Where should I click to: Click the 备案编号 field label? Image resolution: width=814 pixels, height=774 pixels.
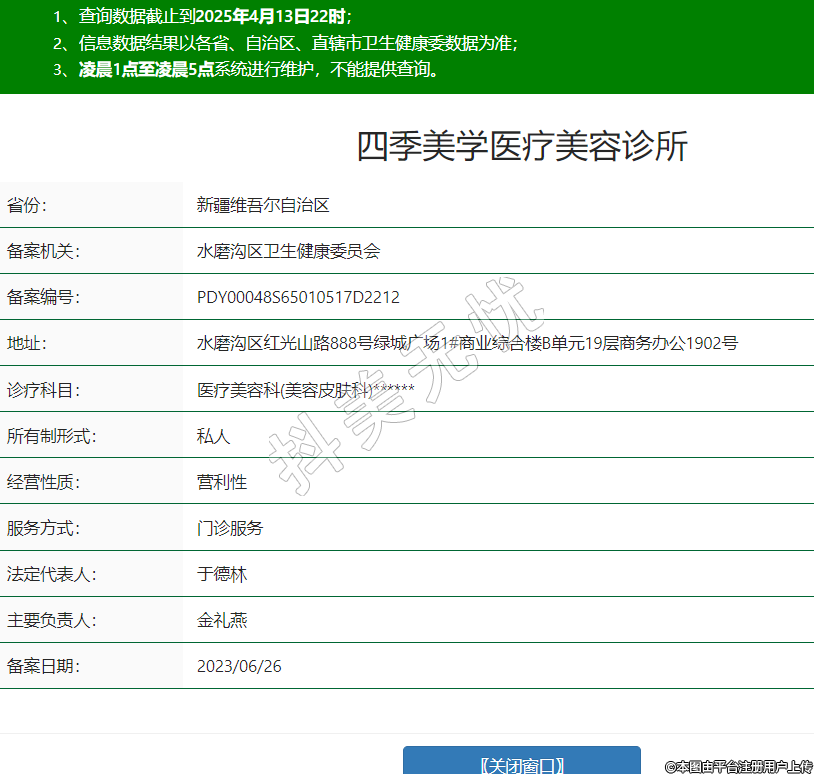(x=43, y=298)
